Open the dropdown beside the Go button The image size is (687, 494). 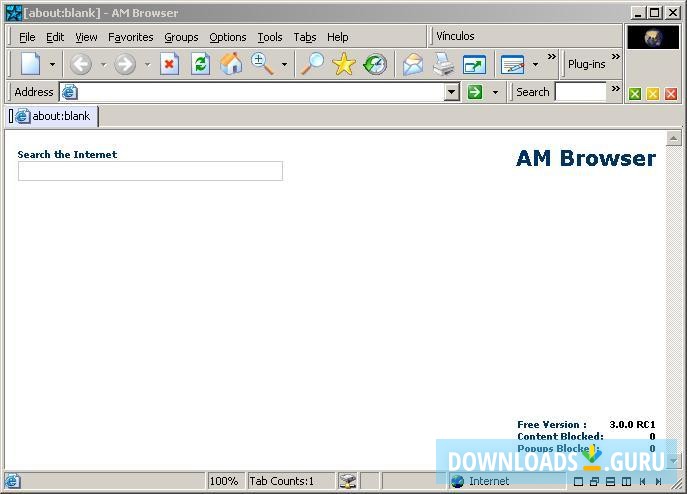point(496,92)
